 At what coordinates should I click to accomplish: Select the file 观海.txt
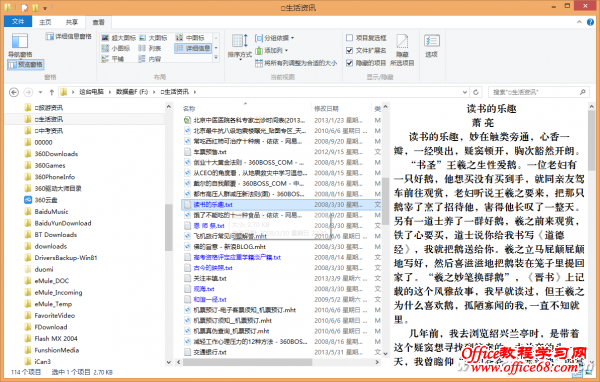[204, 289]
